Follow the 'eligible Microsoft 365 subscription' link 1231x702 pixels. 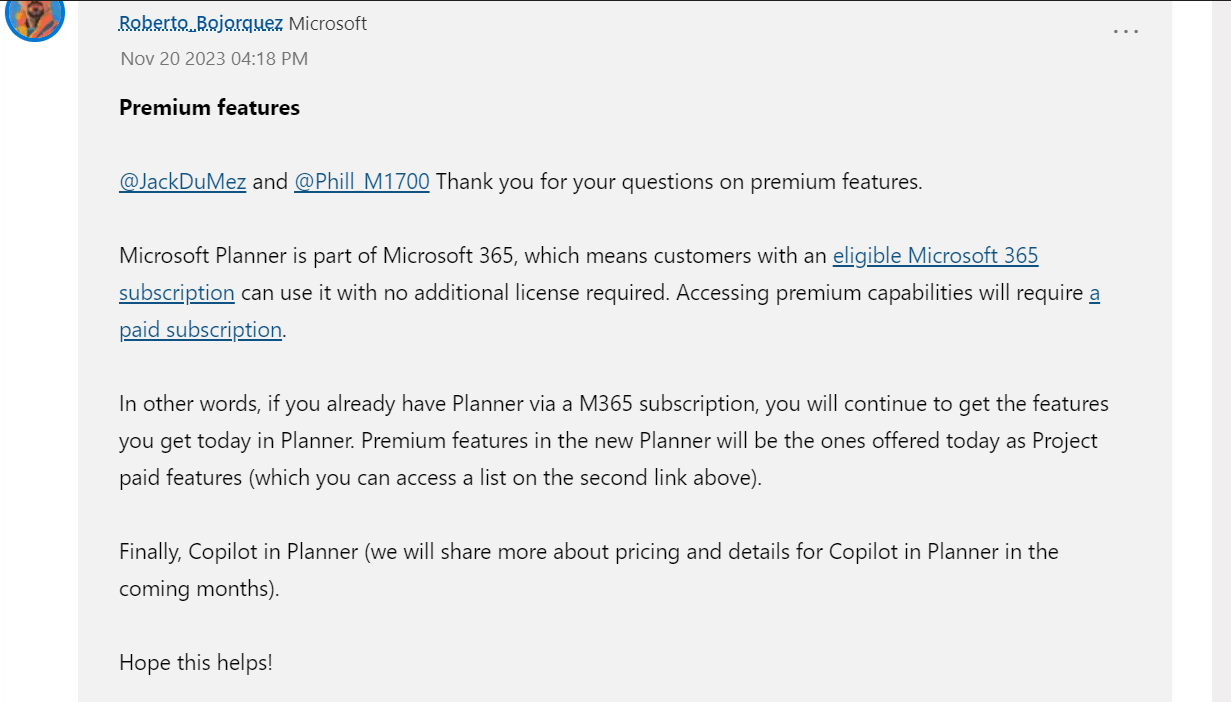pos(935,256)
